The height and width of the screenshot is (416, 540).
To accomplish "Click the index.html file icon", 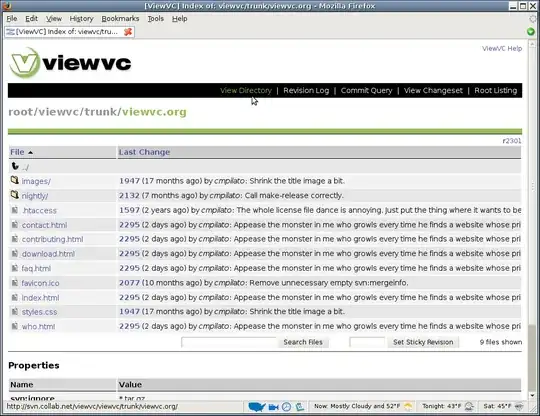I will (14, 297).
